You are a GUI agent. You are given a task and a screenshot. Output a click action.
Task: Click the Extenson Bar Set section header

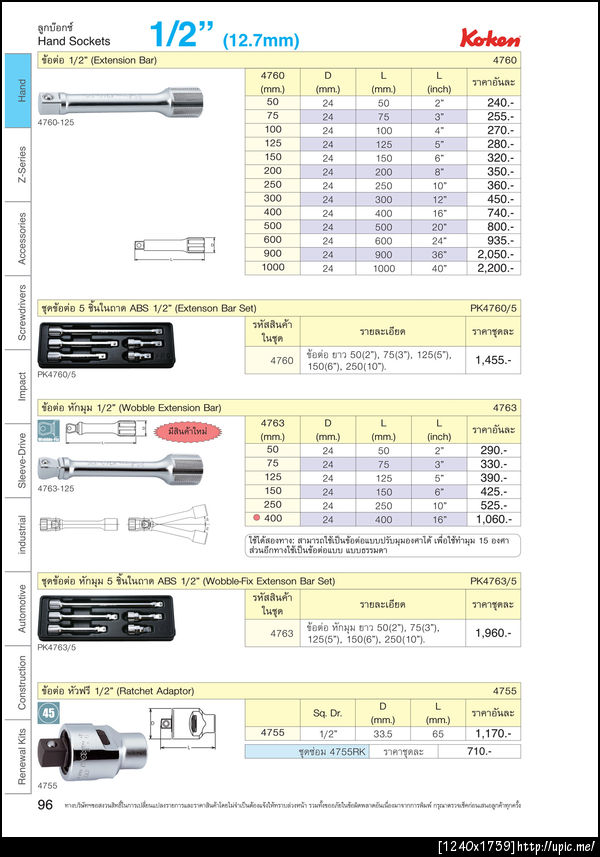pos(279,308)
